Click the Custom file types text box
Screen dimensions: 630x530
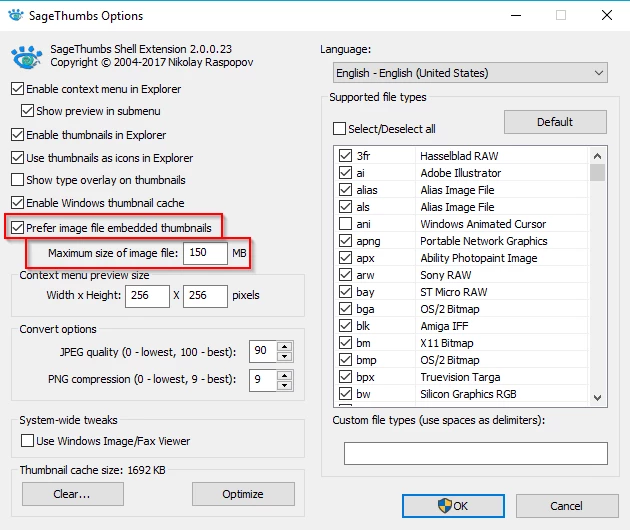(476, 453)
